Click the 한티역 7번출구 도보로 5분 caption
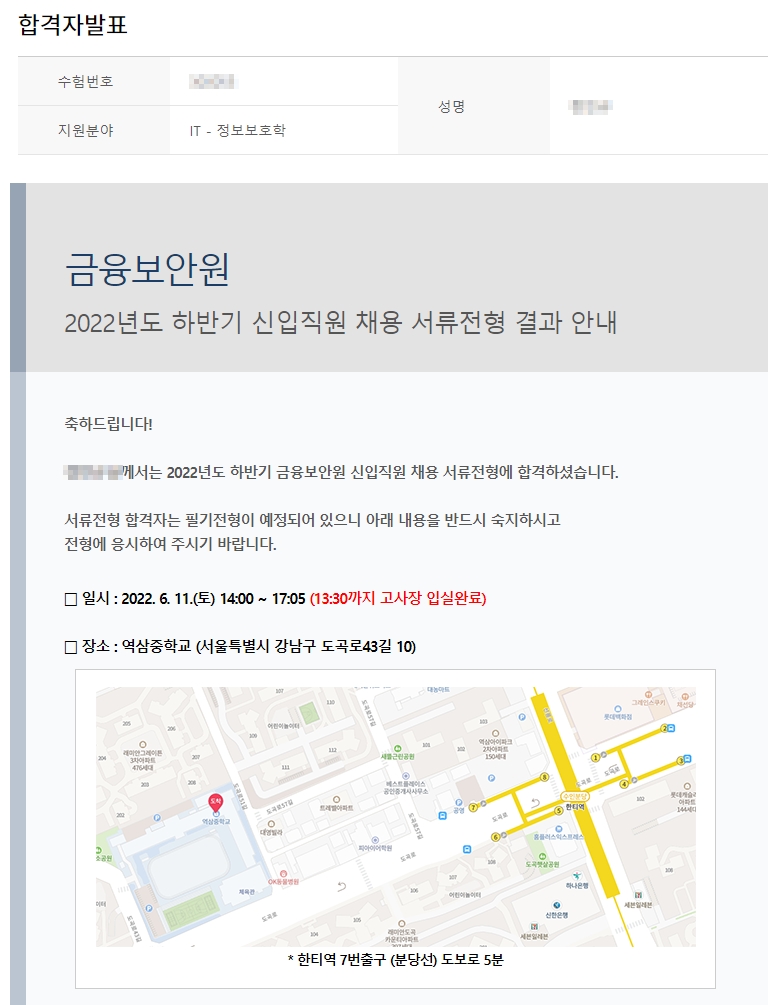The height and width of the screenshot is (1005, 768). click(396, 959)
